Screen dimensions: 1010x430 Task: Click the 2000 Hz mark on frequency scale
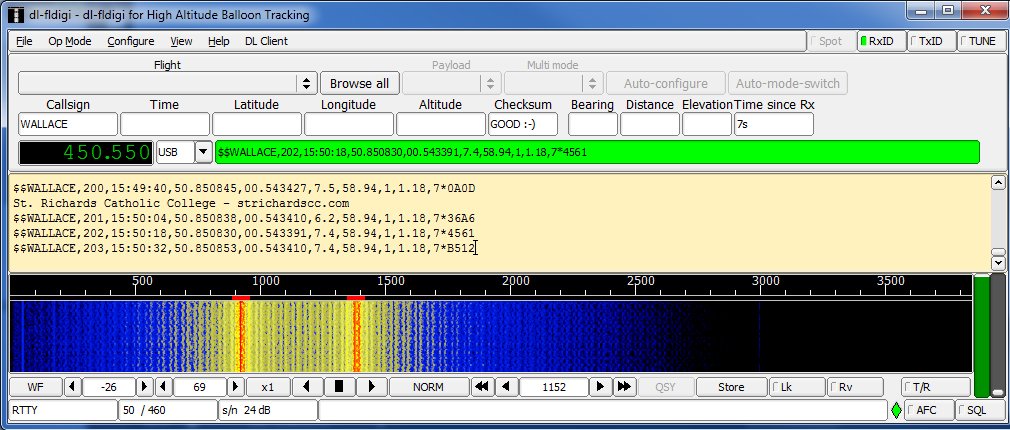(515, 281)
